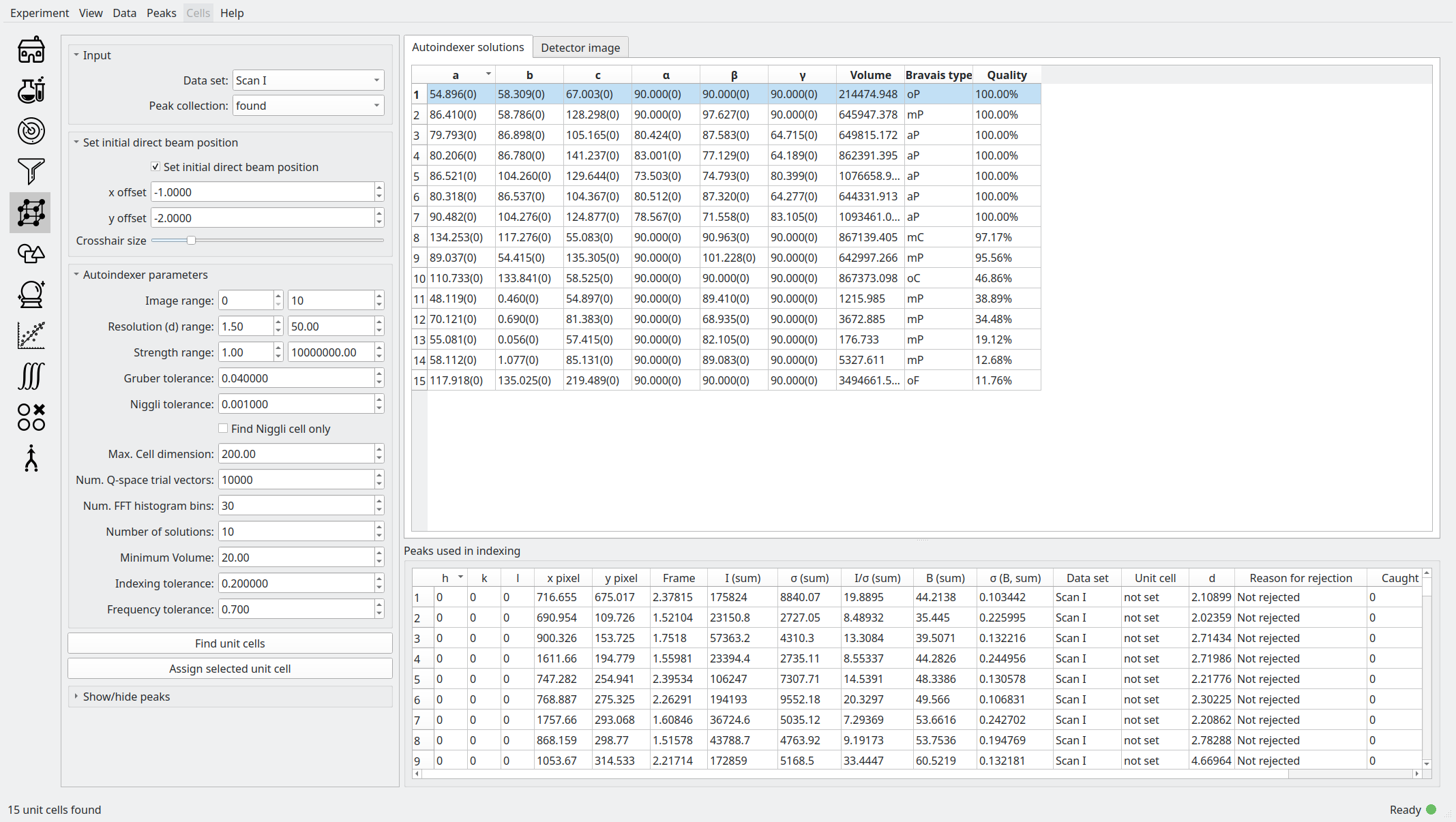Open the Data set dropdown
1456x822 pixels.
pos(308,80)
